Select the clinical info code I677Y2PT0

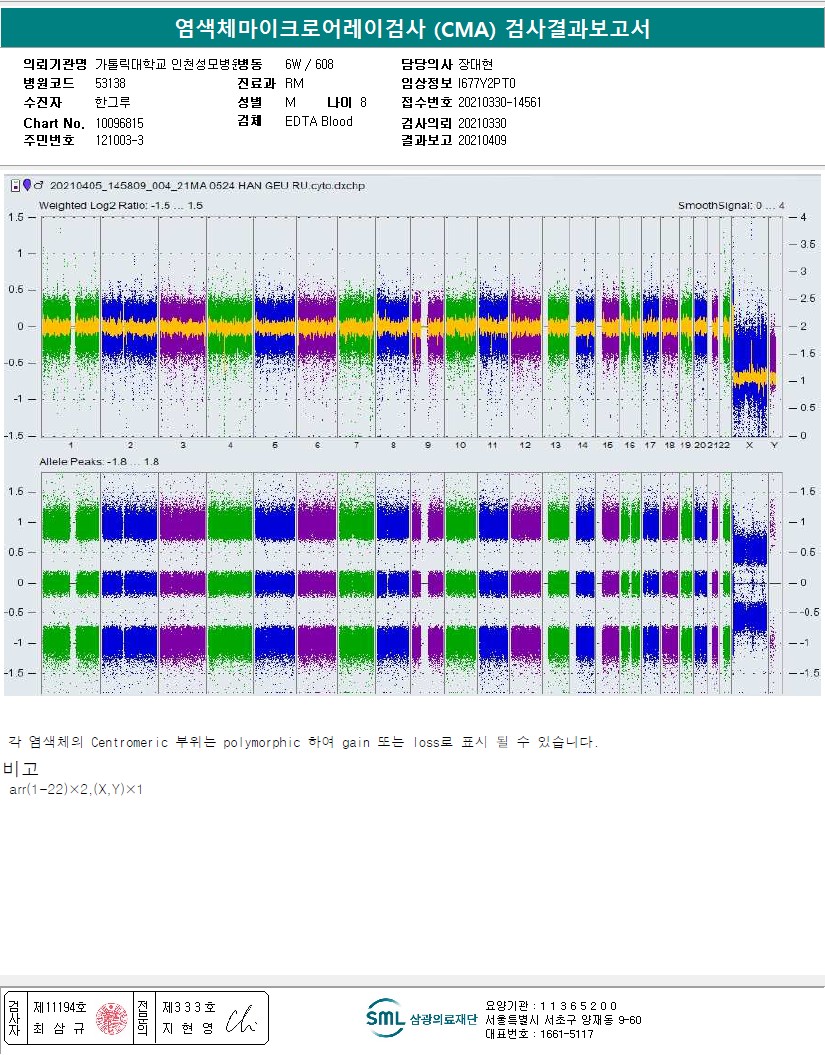487,83
